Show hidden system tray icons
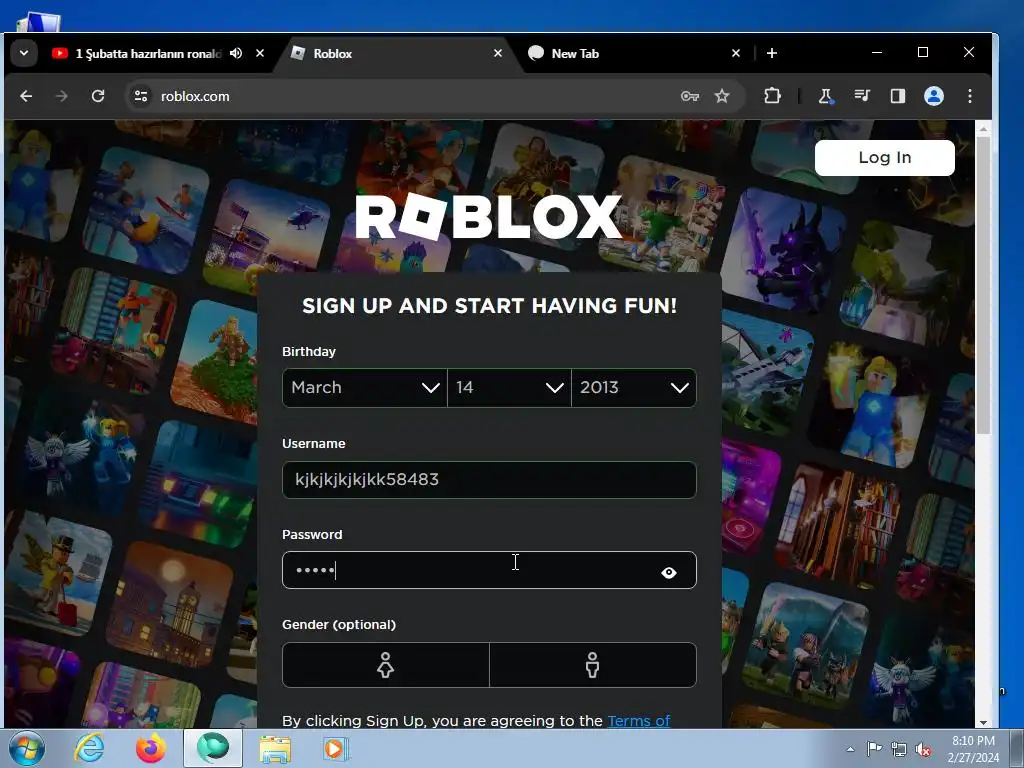 850,749
